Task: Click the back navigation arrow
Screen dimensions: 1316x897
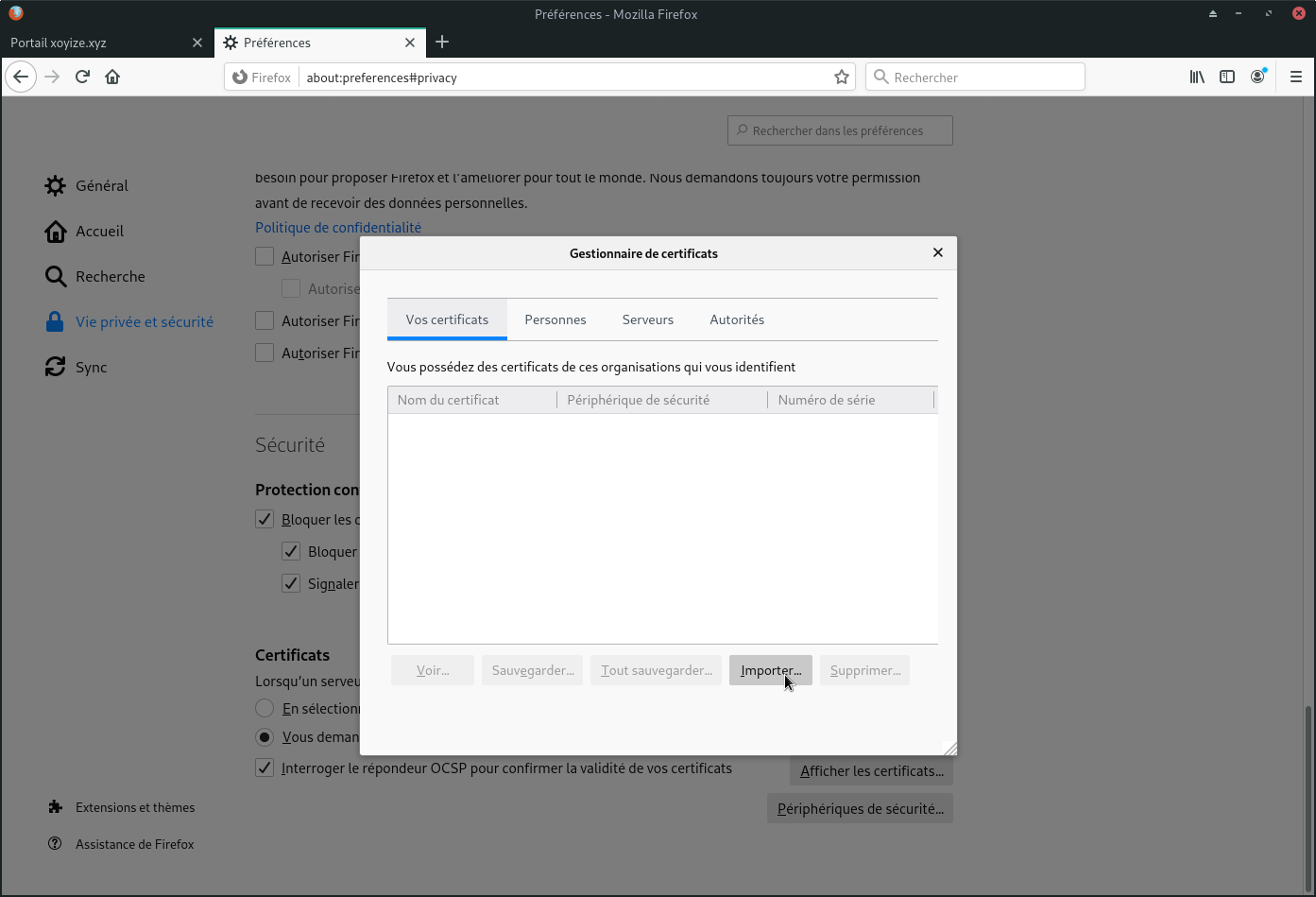Action: pyautogui.click(x=21, y=77)
